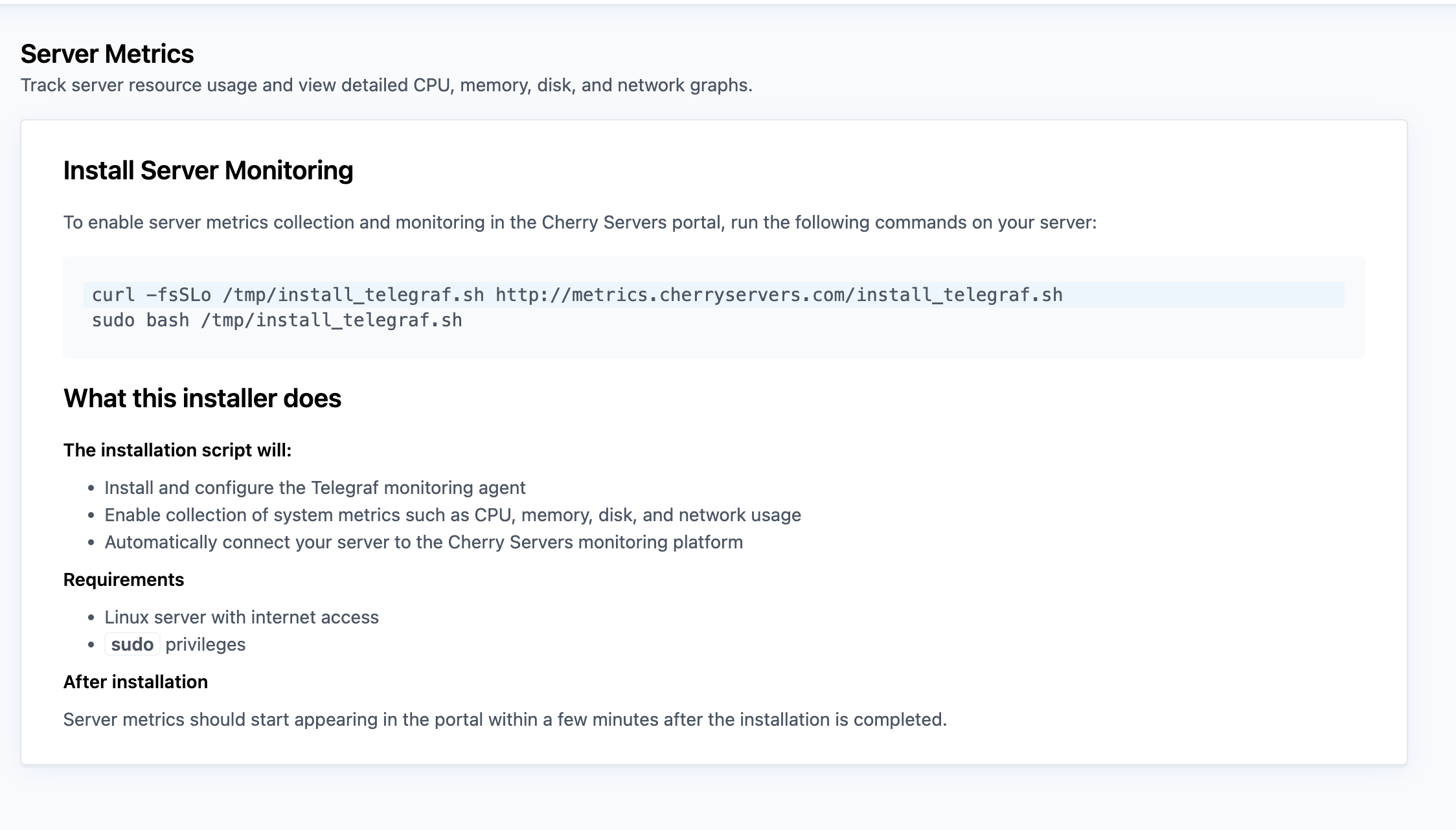Click the 'After installation' subheading
The height and width of the screenshot is (830, 1456).
[135, 682]
